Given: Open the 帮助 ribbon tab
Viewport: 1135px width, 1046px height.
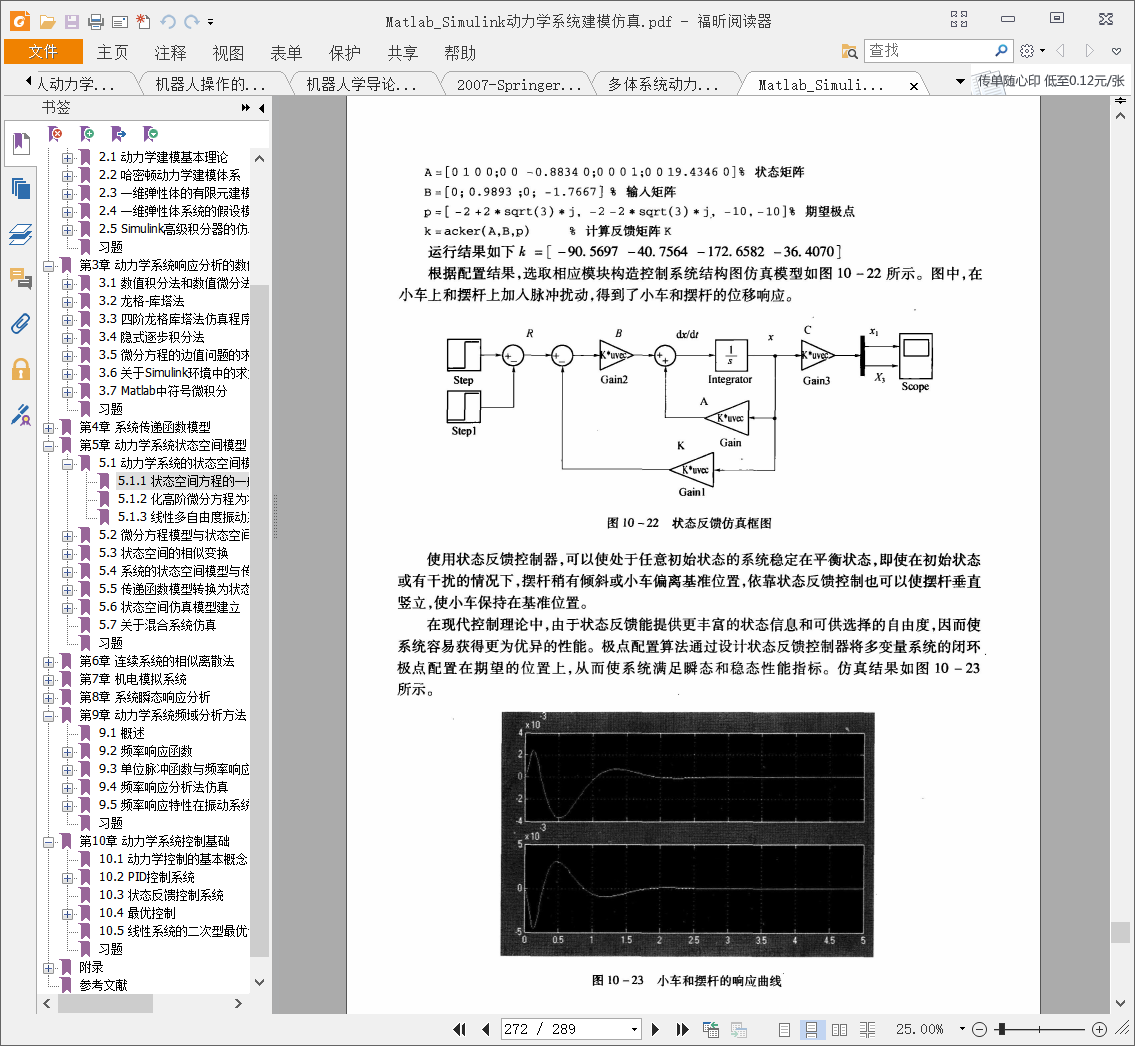Looking at the screenshot, I should [x=460, y=53].
